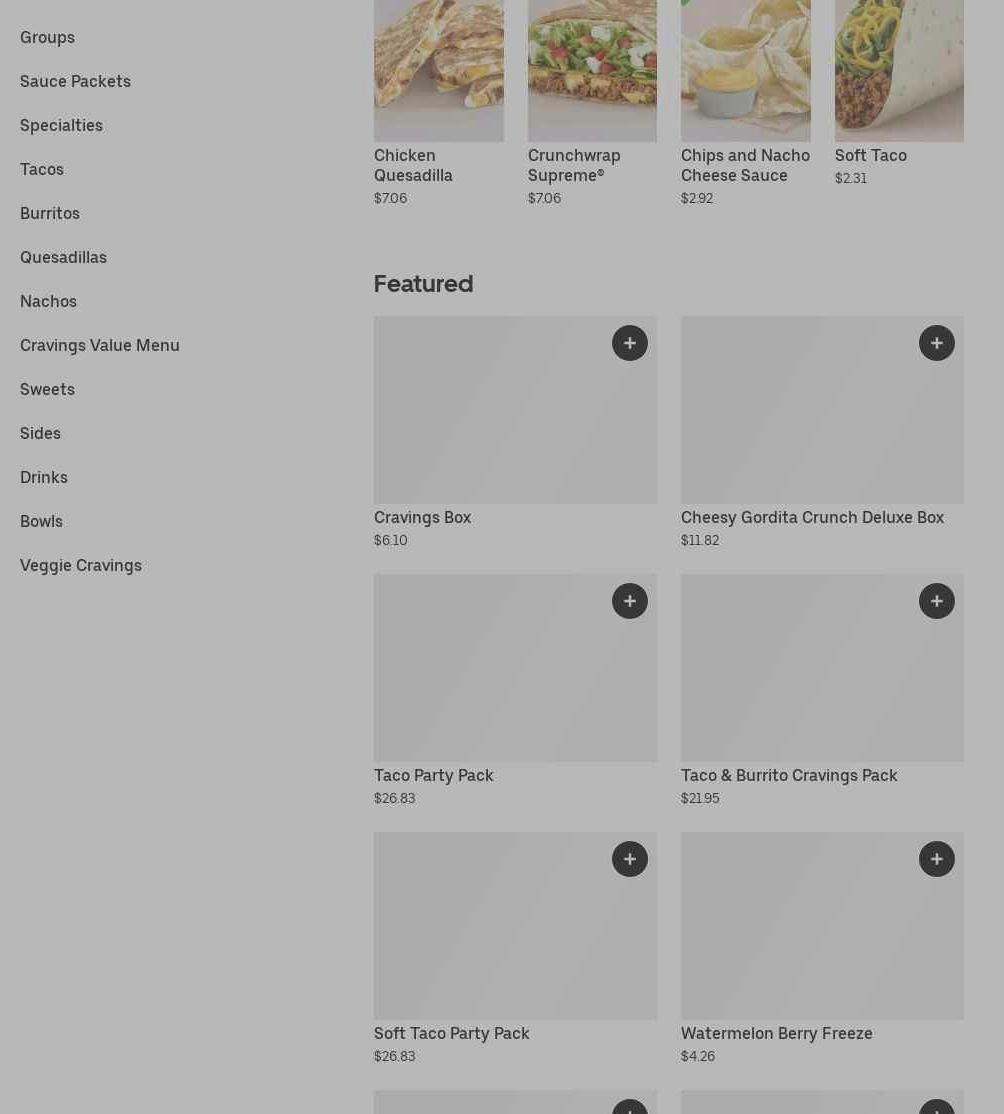Jump to Sauce Packets section
Image resolution: width=1004 pixels, height=1114 pixels.
tap(75, 81)
